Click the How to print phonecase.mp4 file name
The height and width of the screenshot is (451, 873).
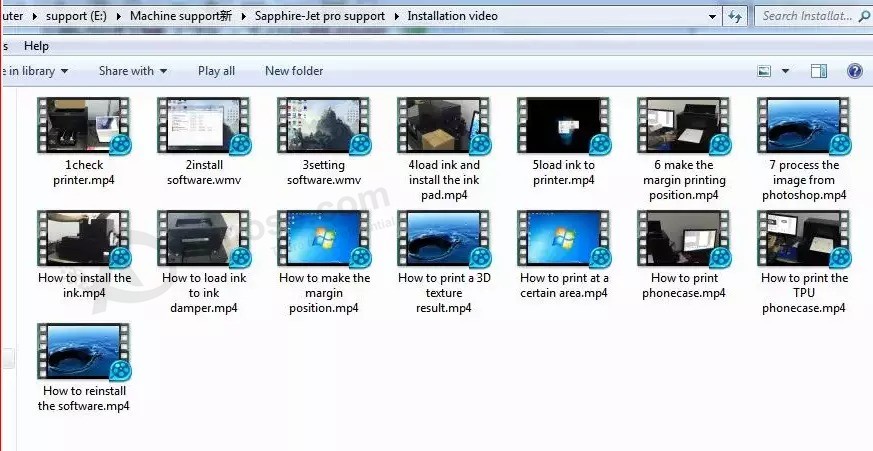click(684, 286)
